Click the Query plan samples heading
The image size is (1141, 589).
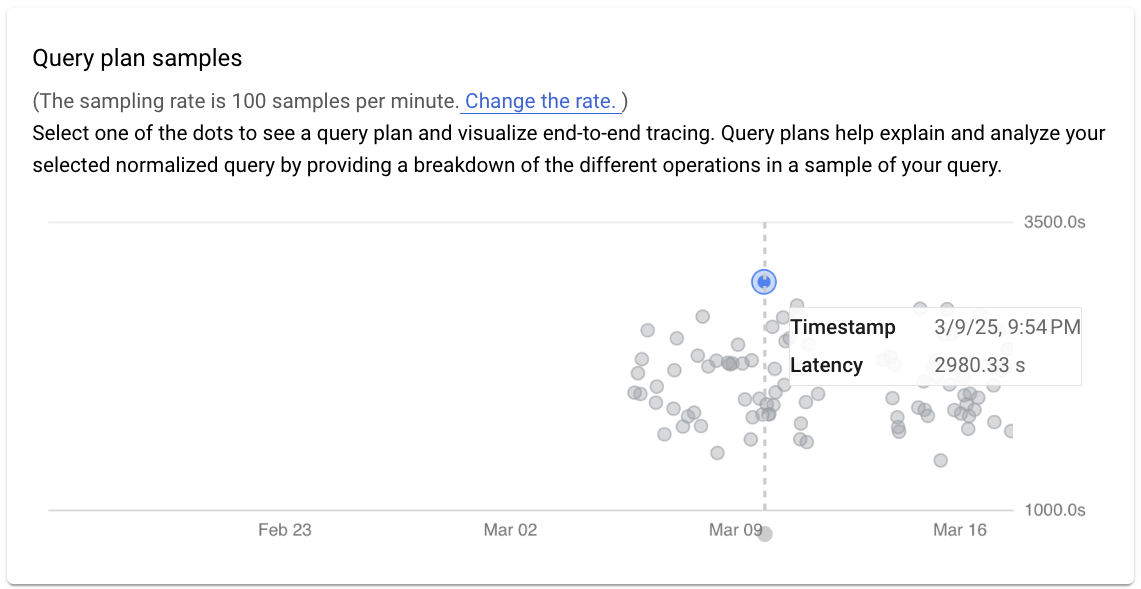coord(136,58)
